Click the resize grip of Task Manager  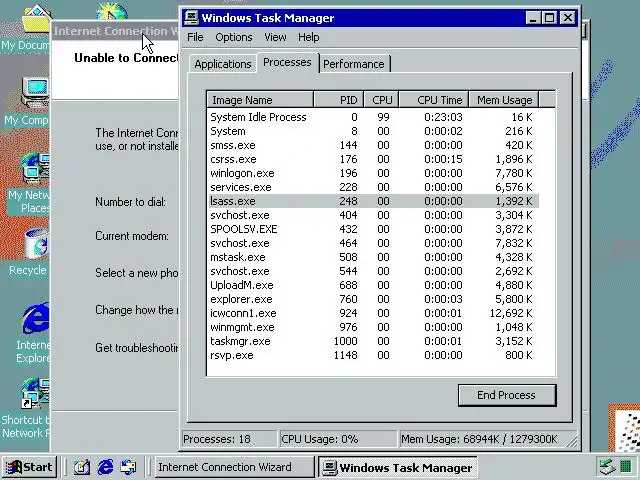[573, 442]
